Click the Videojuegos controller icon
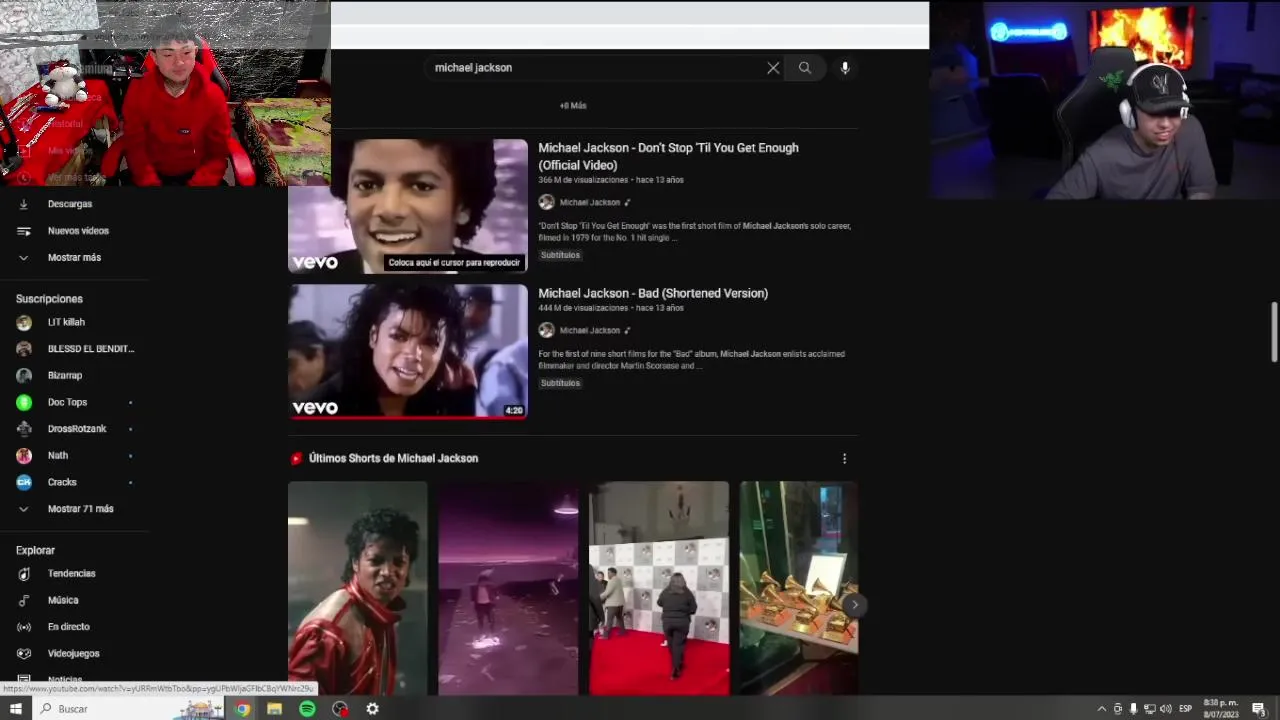1280x720 pixels. pos(24,654)
